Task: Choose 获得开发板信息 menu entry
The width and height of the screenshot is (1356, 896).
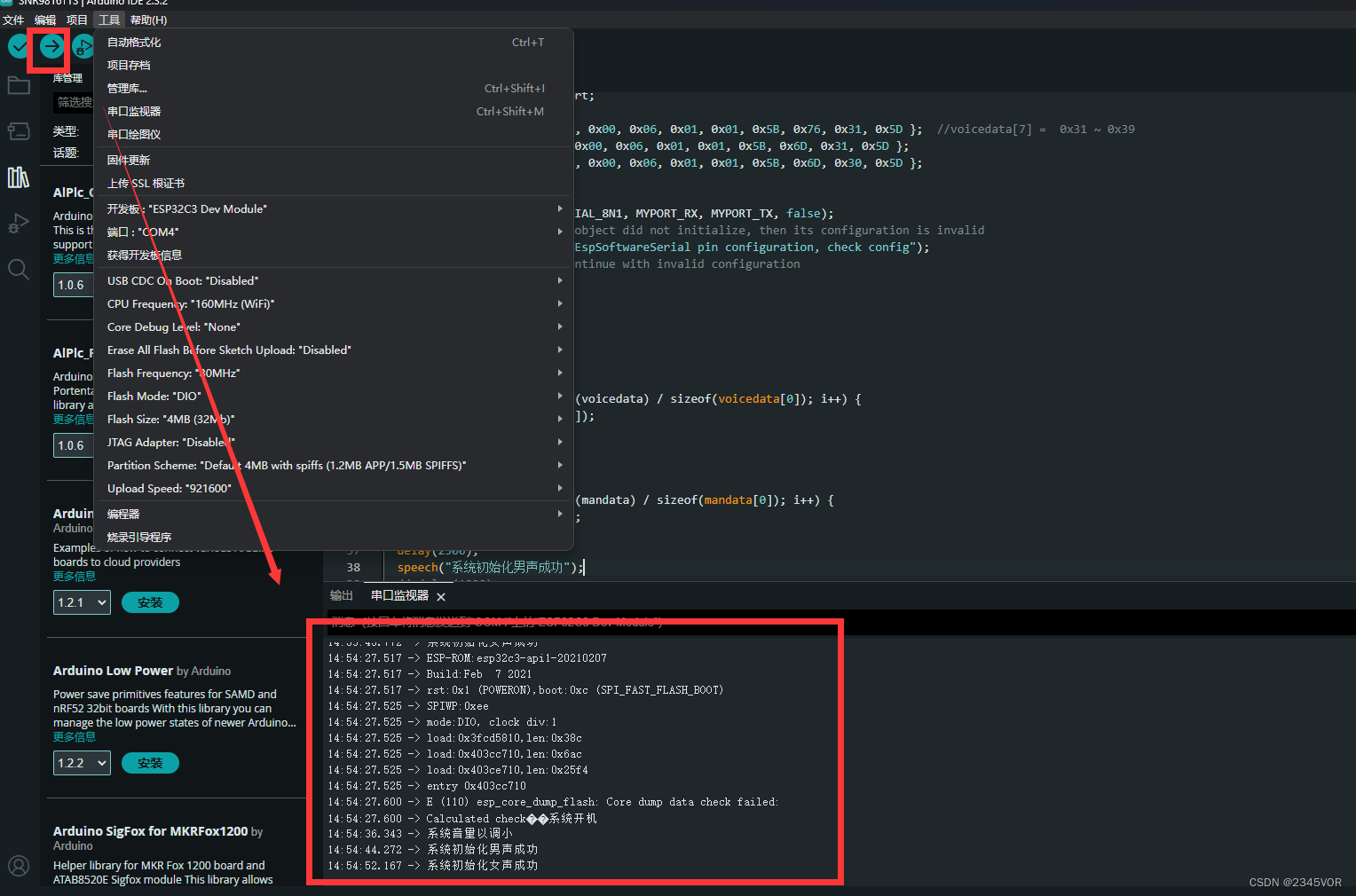Action: pyautogui.click(x=334, y=255)
